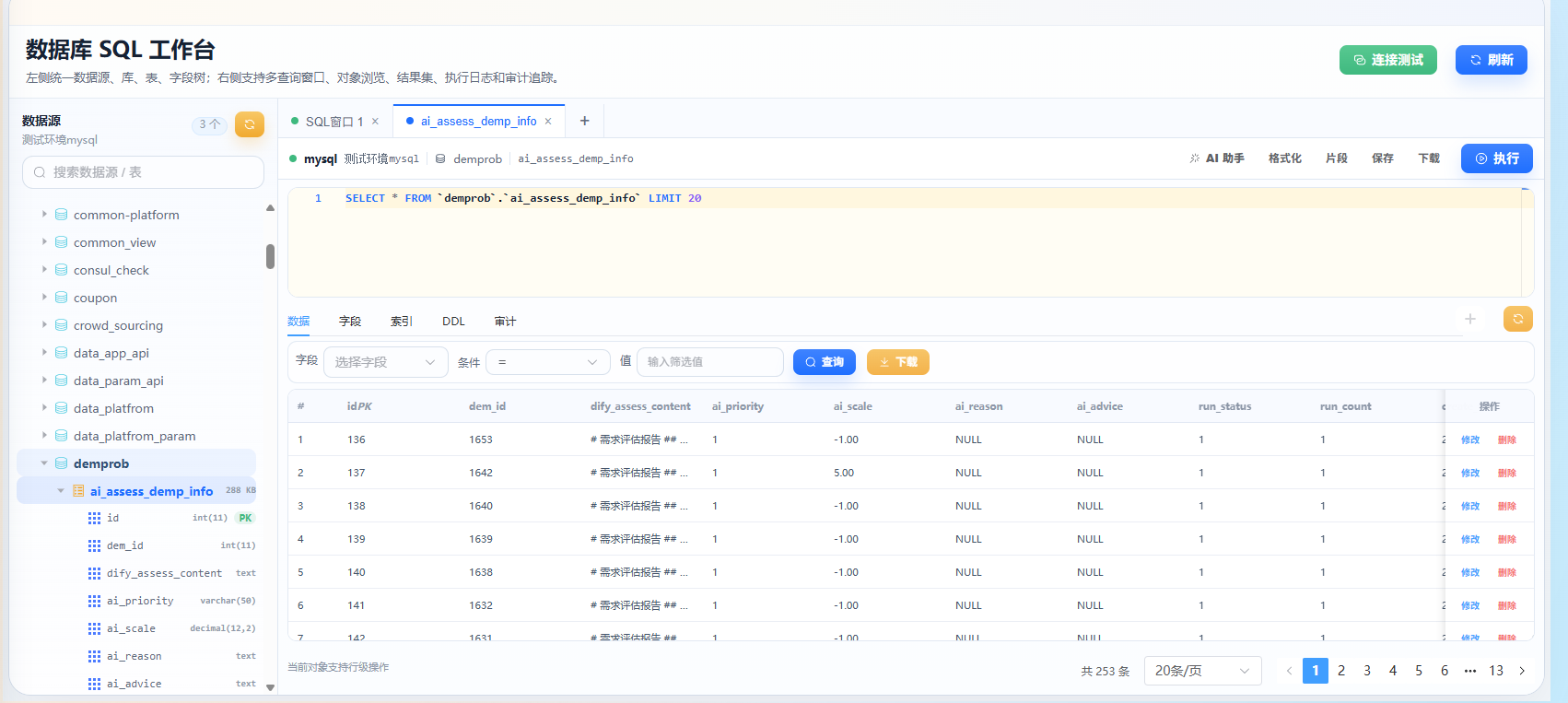Click 删除 link for row 137
This screenshot has width=1568, height=703.
(1507, 473)
